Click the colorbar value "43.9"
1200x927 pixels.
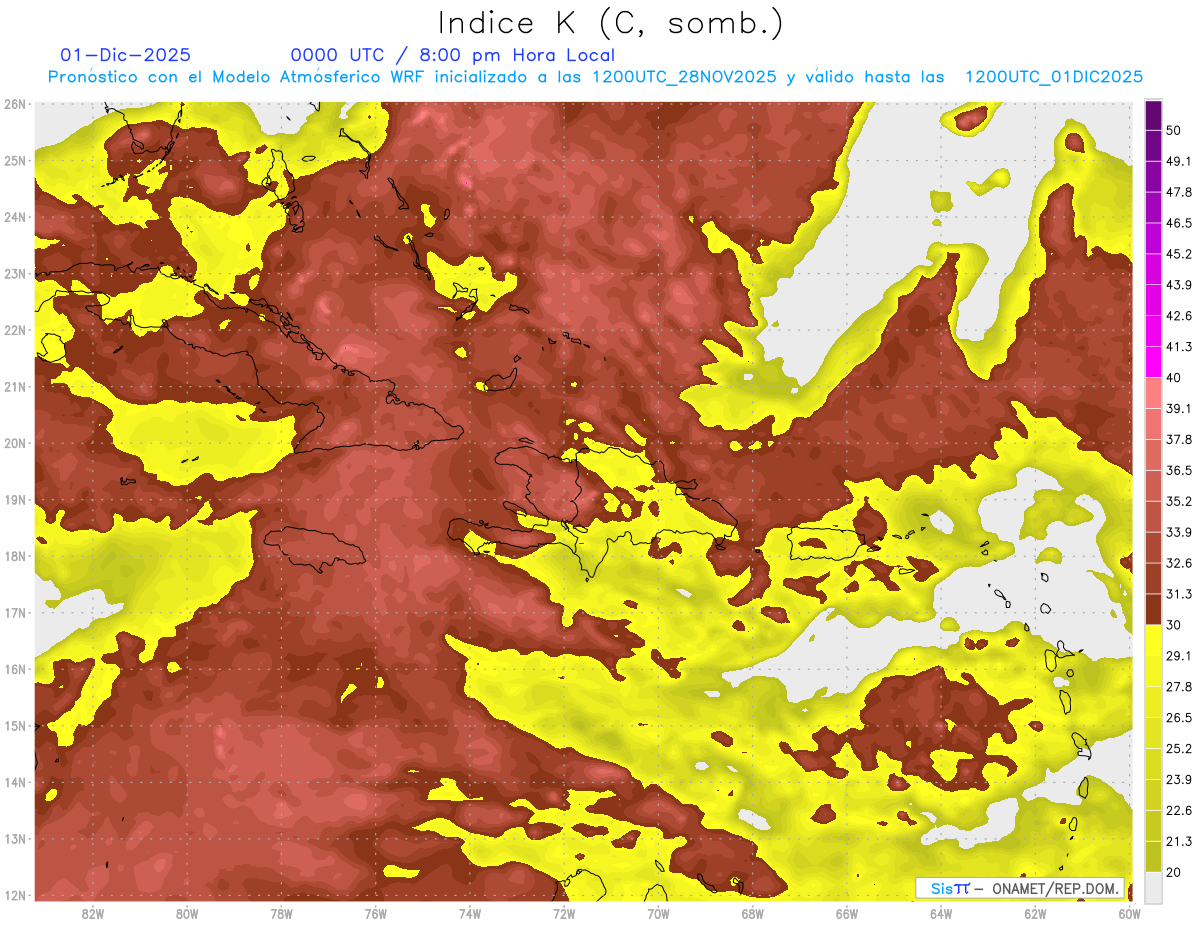pyautogui.click(x=1179, y=285)
